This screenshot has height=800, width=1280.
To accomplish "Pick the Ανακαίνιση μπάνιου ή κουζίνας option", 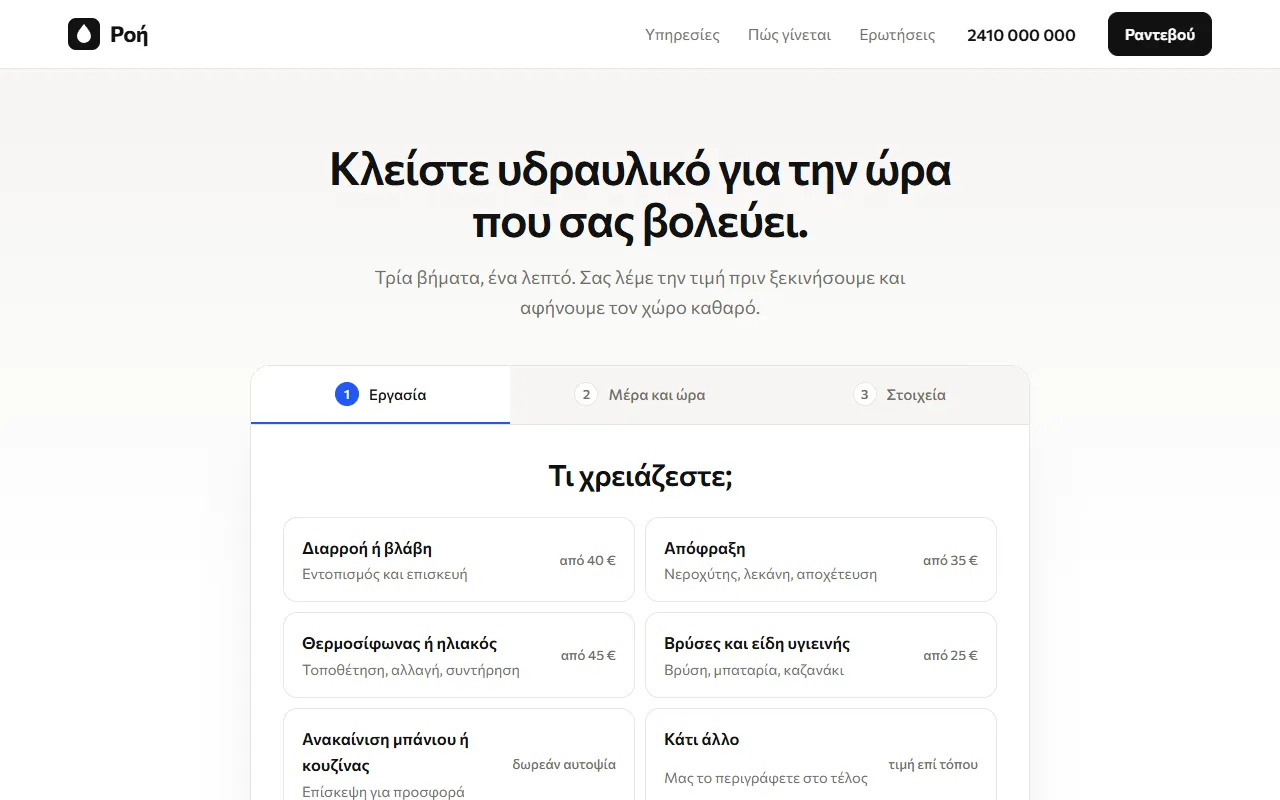I will 459,755.
